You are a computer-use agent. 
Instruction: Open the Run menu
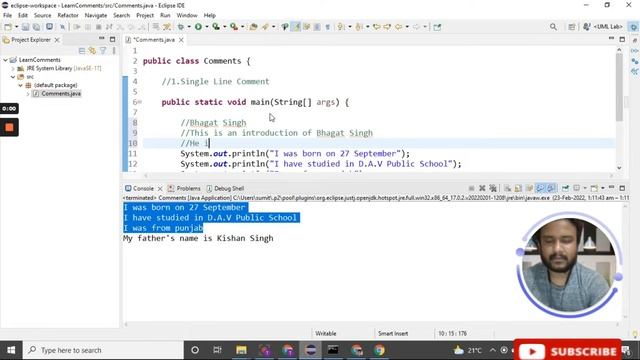click(x=165, y=16)
